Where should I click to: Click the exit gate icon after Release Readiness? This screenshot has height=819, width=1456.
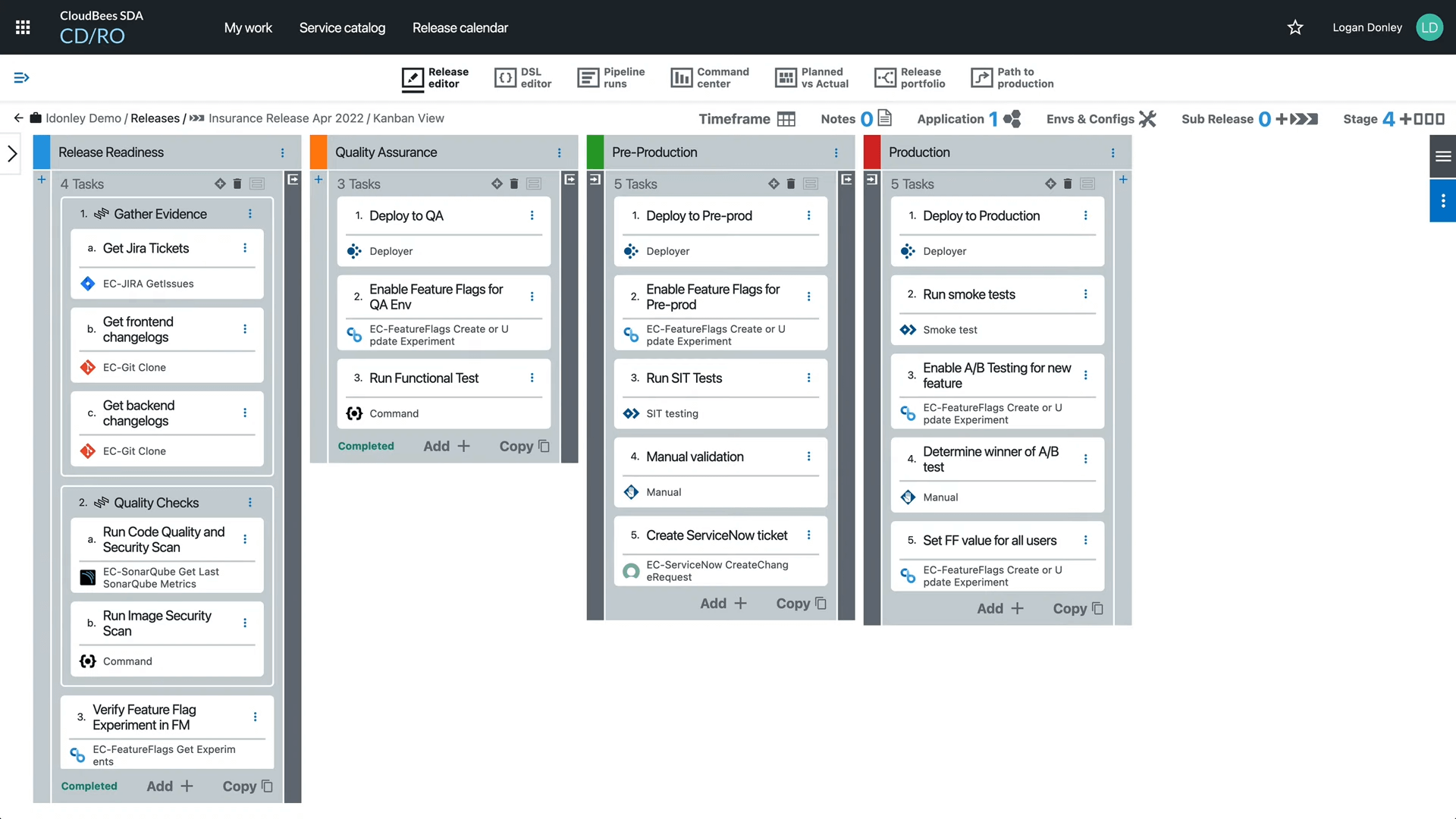[x=293, y=180]
